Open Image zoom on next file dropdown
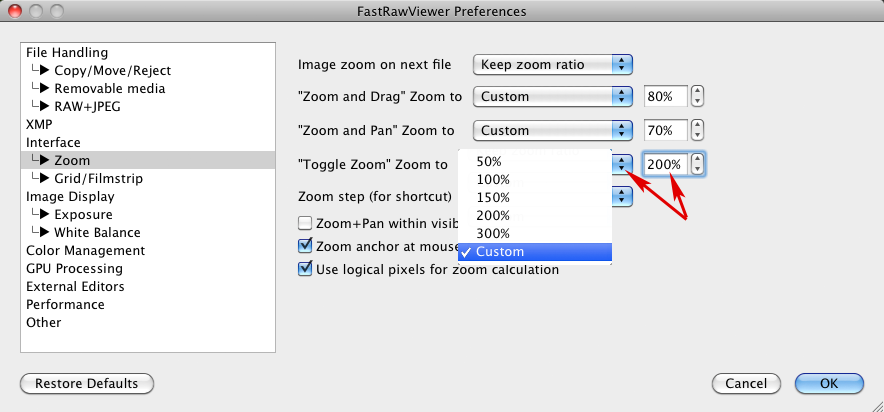Screen dimensions: 884x412 point(553,65)
